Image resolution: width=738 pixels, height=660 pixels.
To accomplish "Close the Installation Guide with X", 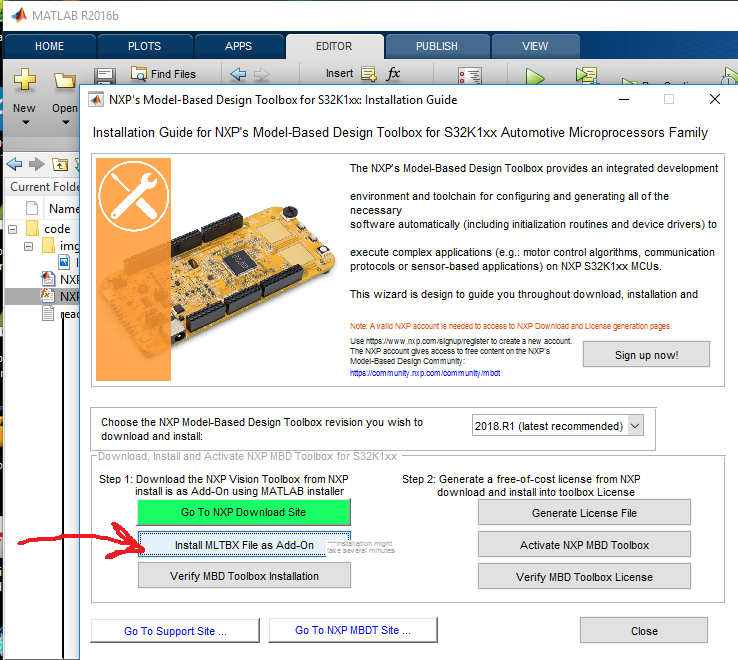I will click(x=715, y=99).
